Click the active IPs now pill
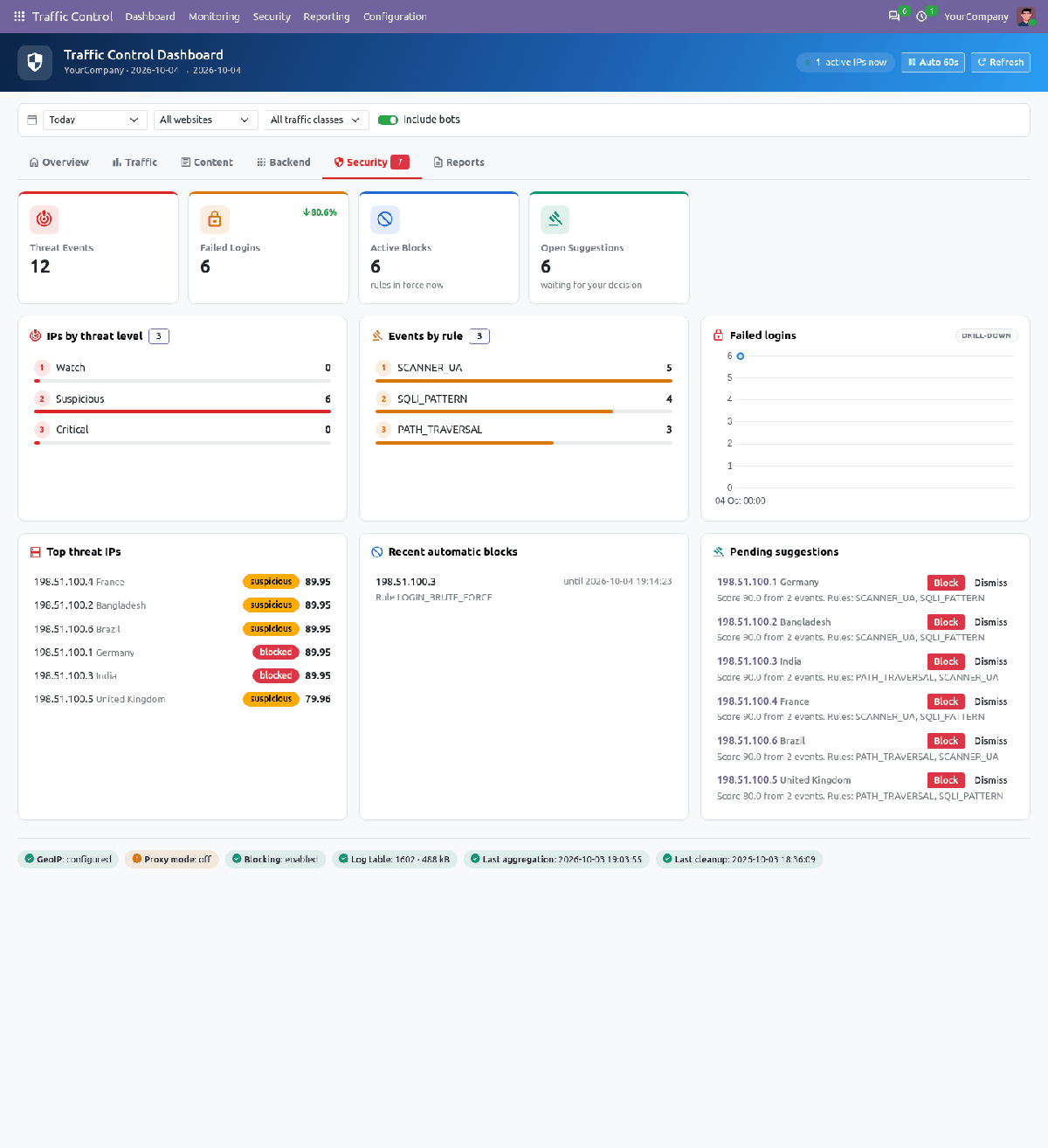This screenshot has width=1048, height=1148. pyautogui.click(x=845, y=62)
